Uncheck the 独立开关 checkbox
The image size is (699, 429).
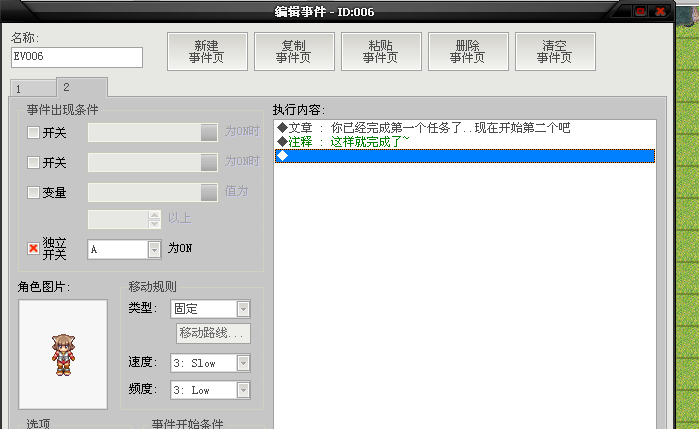[x=33, y=248]
